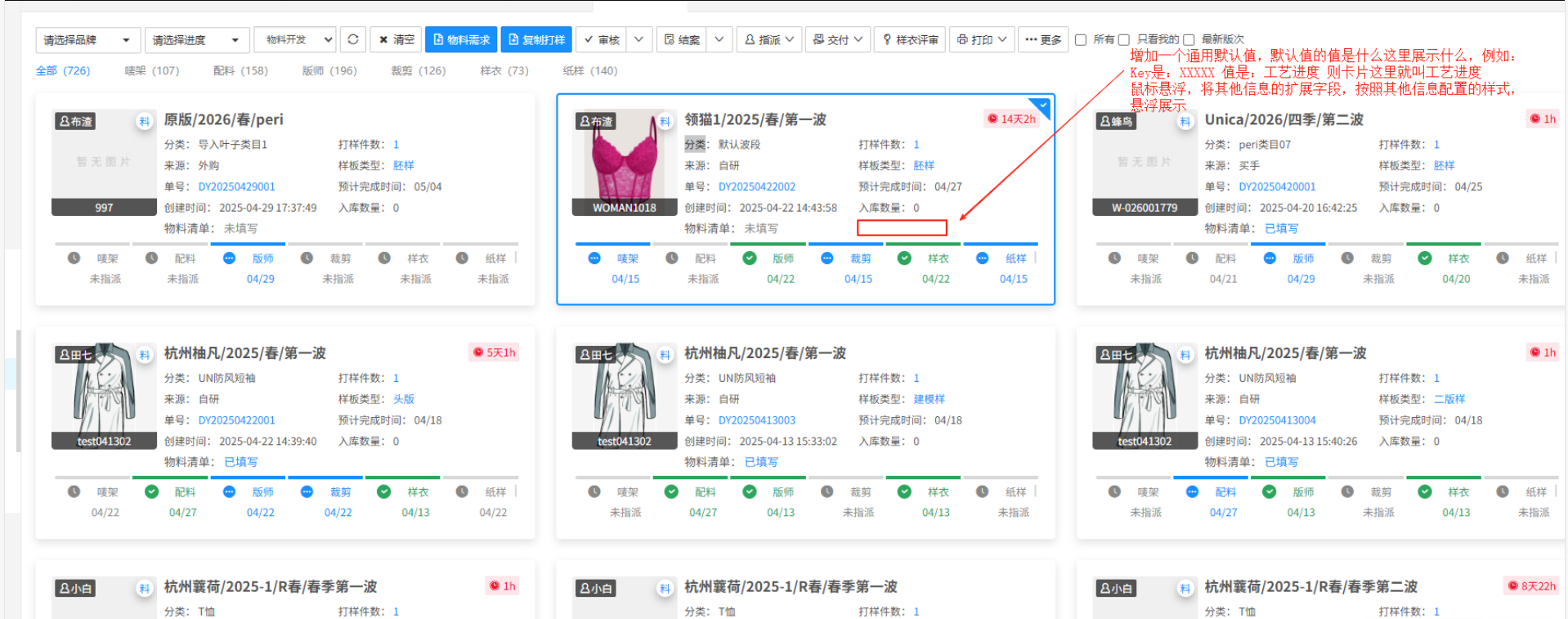
Task: Open order link DY20250429001
Action: pyautogui.click(x=237, y=186)
